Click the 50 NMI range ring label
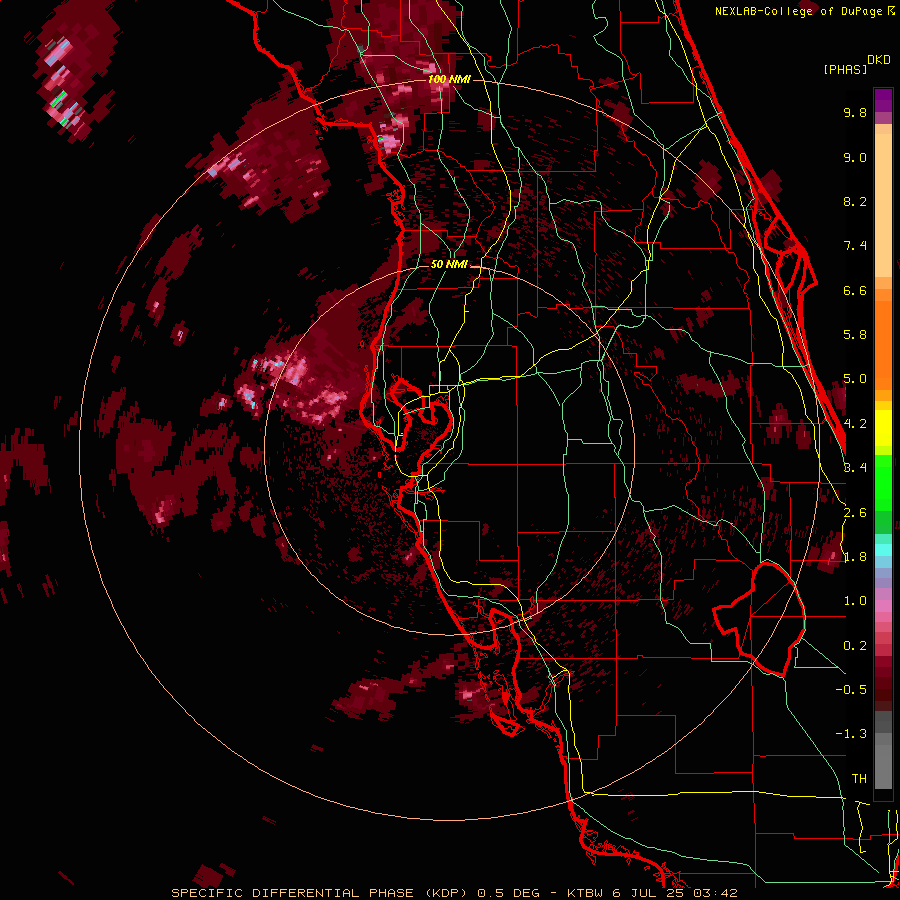Image resolution: width=900 pixels, height=900 pixels. [x=449, y=265]
